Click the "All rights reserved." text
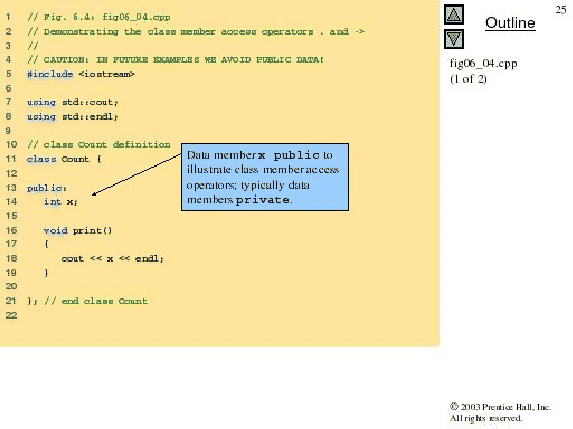 click(486, 418)
